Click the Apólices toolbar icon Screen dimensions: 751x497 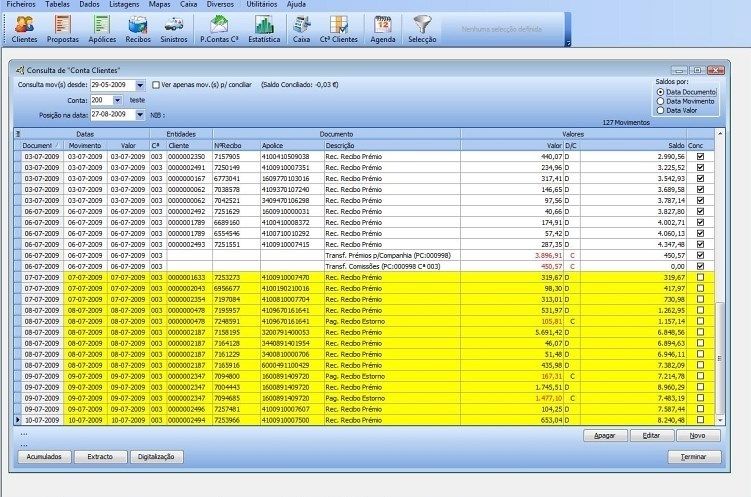coord(103,27)
